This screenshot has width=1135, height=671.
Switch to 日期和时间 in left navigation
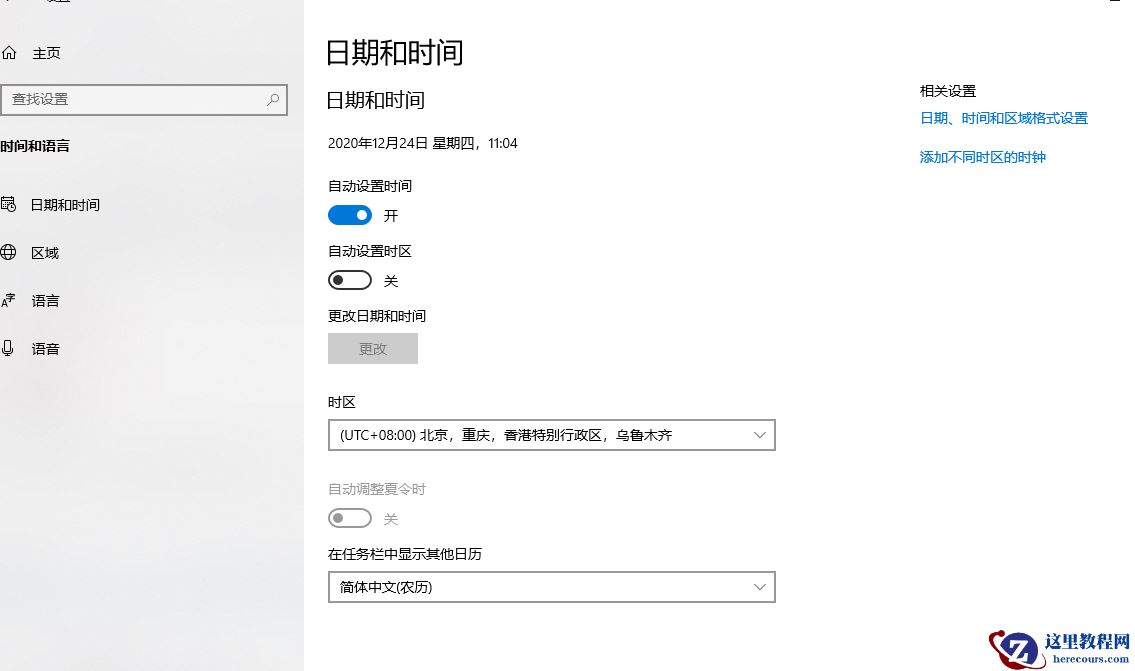pos(63,204)
